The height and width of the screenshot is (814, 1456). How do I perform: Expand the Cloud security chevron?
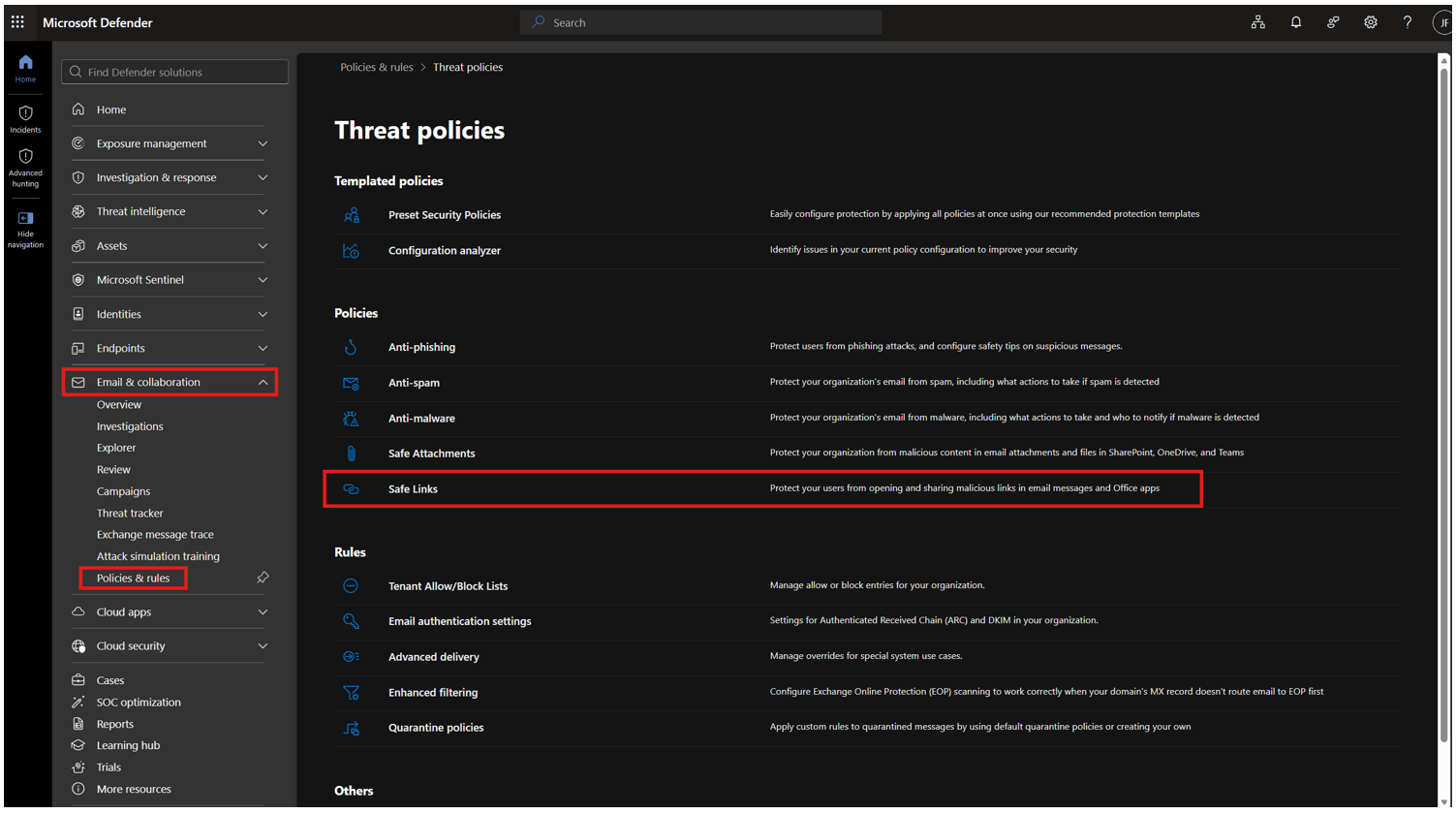[x=263, y=646]
